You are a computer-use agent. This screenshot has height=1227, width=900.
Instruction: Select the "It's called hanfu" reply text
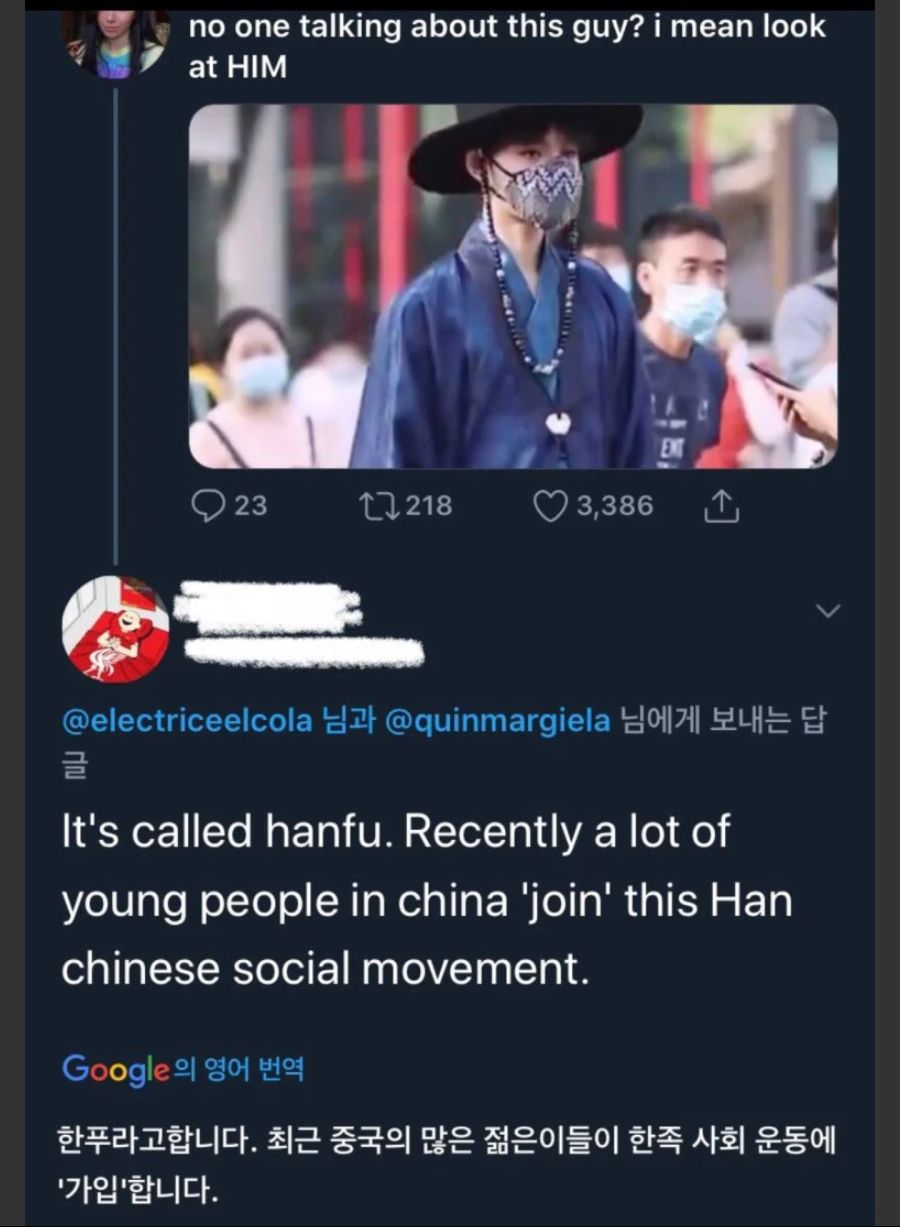(x=427, y=901)
